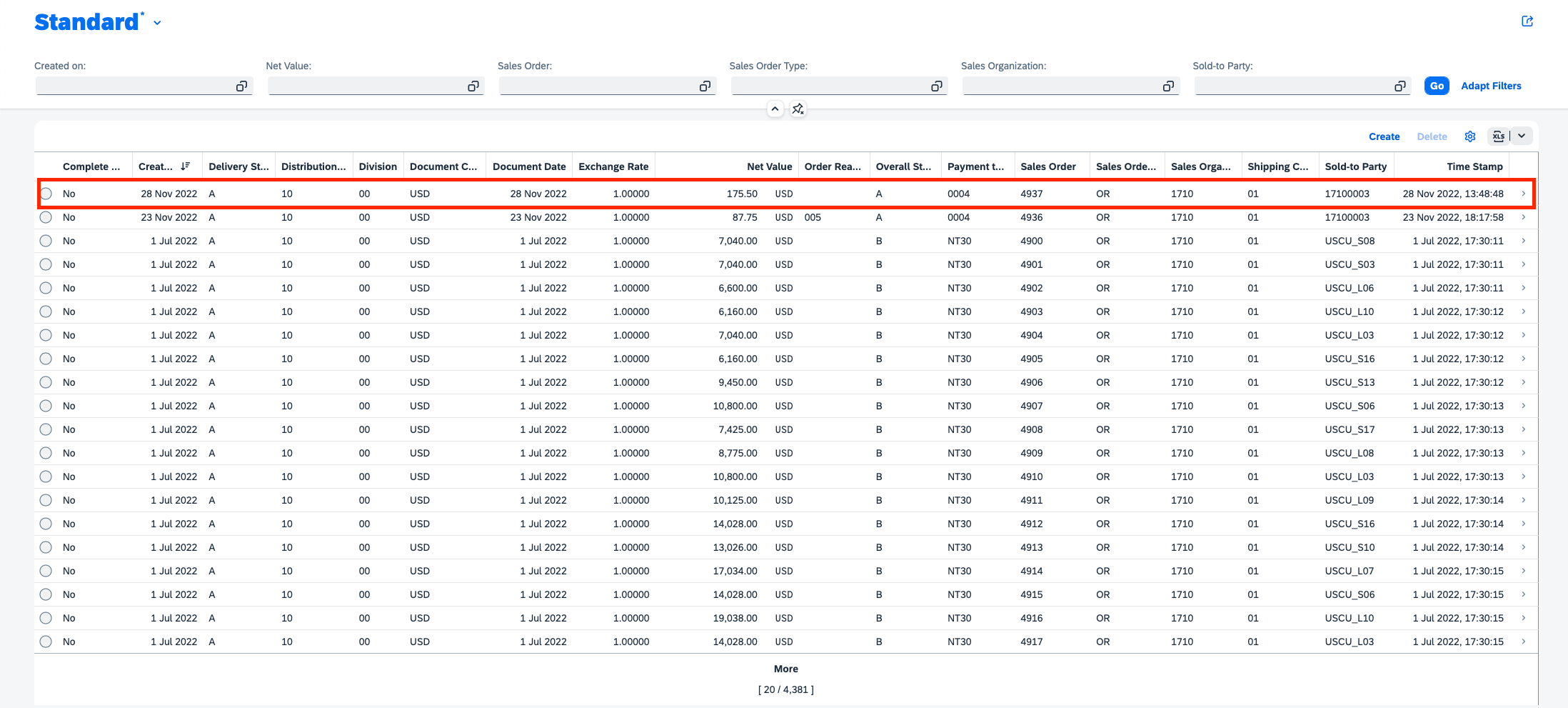This screenshot has width=1568, height=708.
Task: Open the Division column header menu
Action: pyautogui.click(x=378, y=166)
